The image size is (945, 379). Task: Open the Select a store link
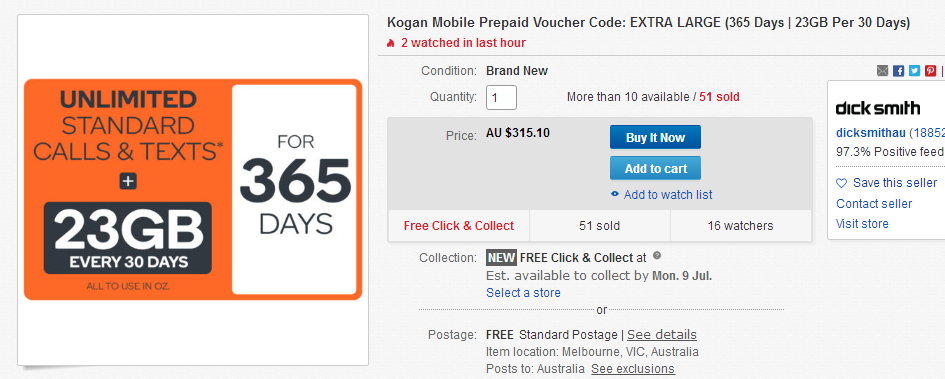coord(523,293)
